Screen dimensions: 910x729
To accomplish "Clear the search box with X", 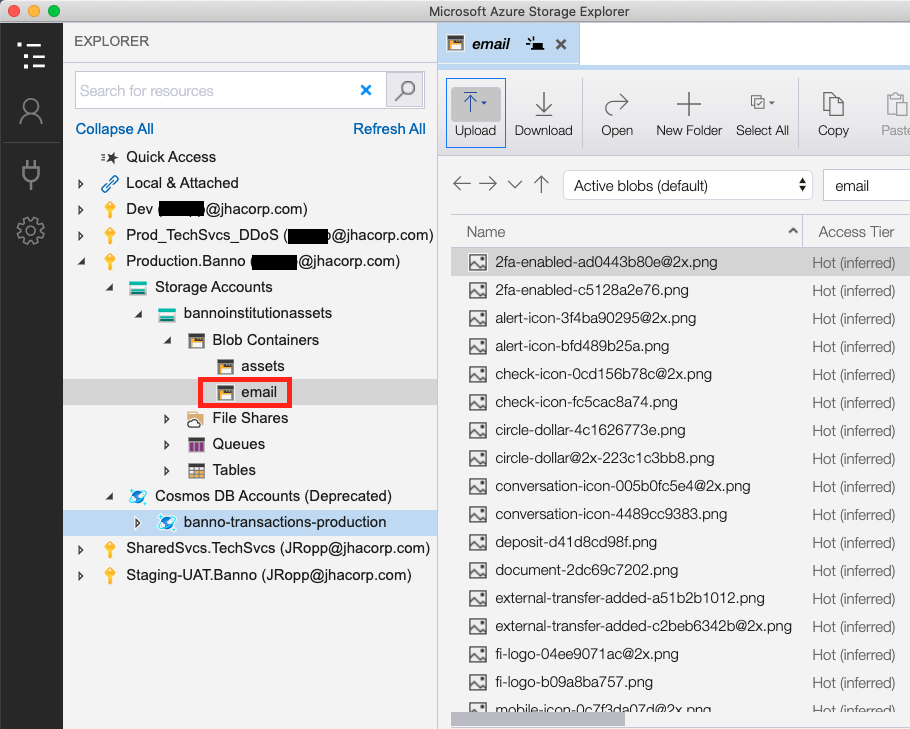I will pyautogui.click(x=366, y=90).
